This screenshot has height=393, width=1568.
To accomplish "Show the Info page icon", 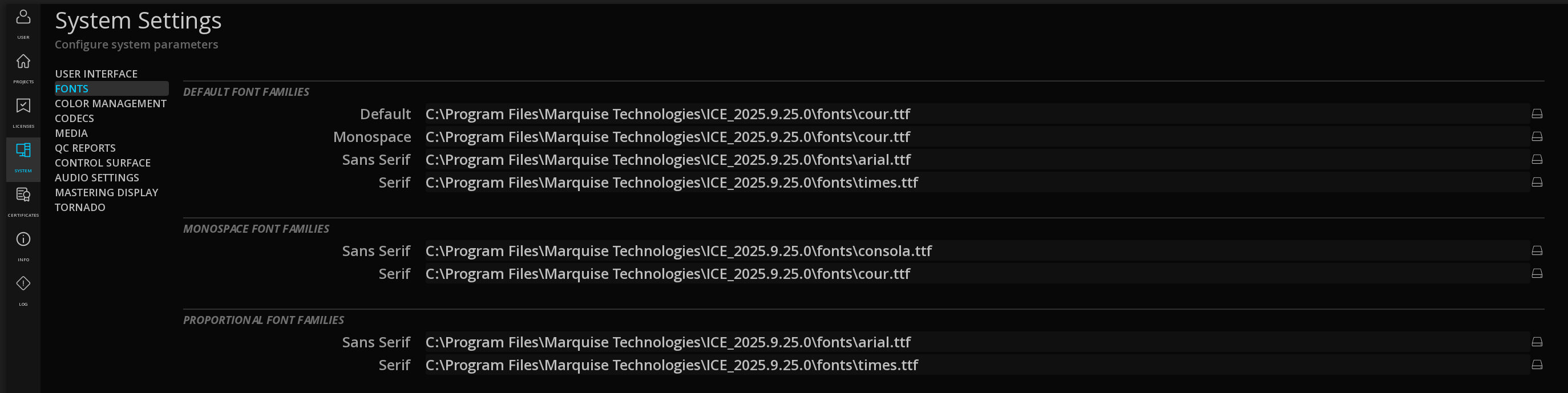I will (x=23, y=239).
